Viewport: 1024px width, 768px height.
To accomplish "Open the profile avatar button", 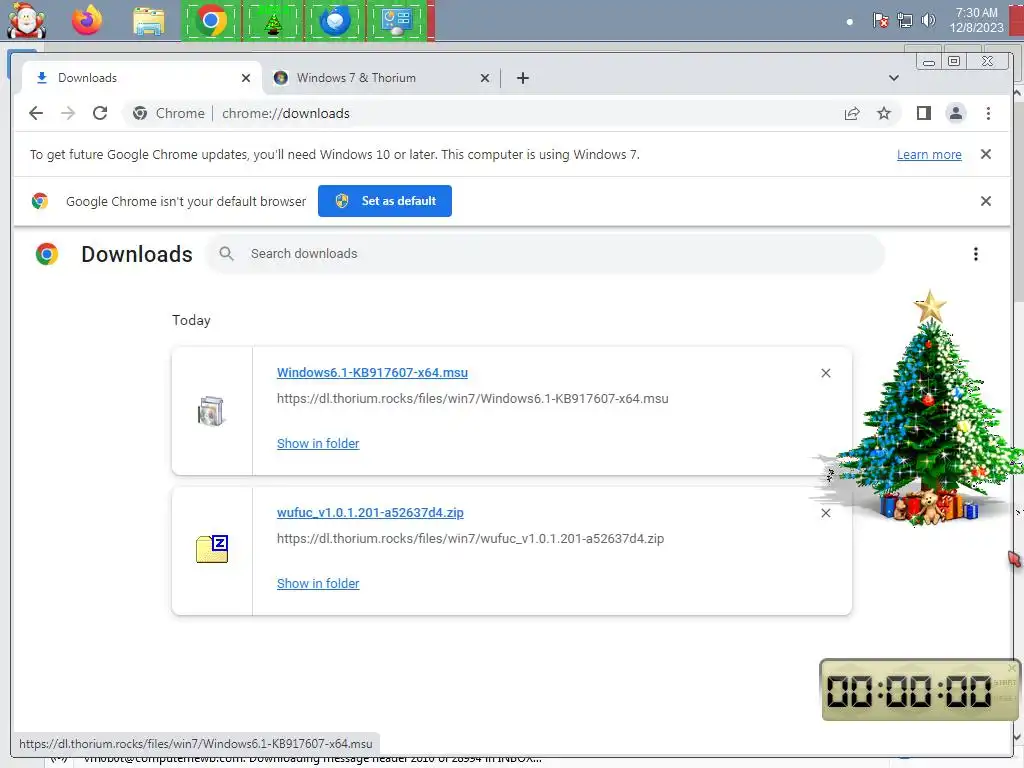I will point(955,113).
